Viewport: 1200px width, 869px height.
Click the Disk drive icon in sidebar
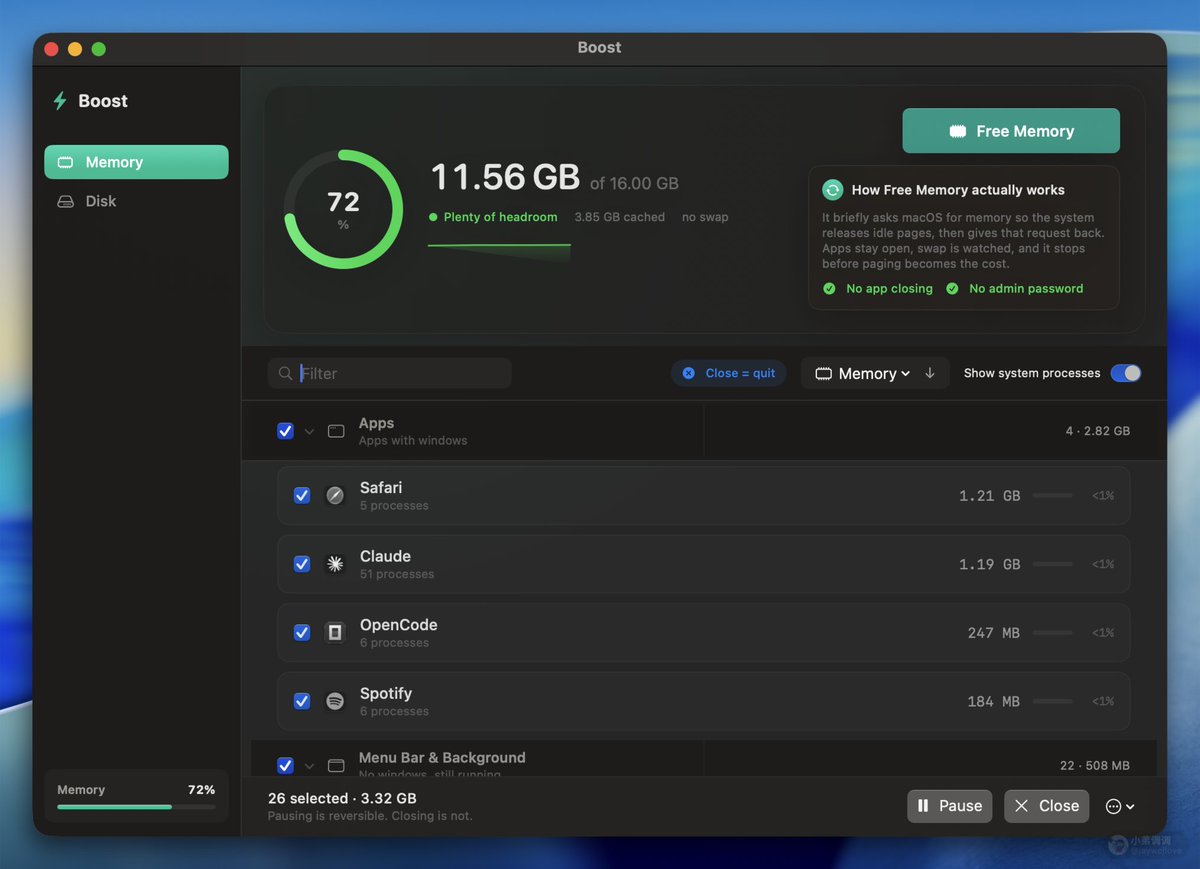pyautogui.click(x=66, y=201)
